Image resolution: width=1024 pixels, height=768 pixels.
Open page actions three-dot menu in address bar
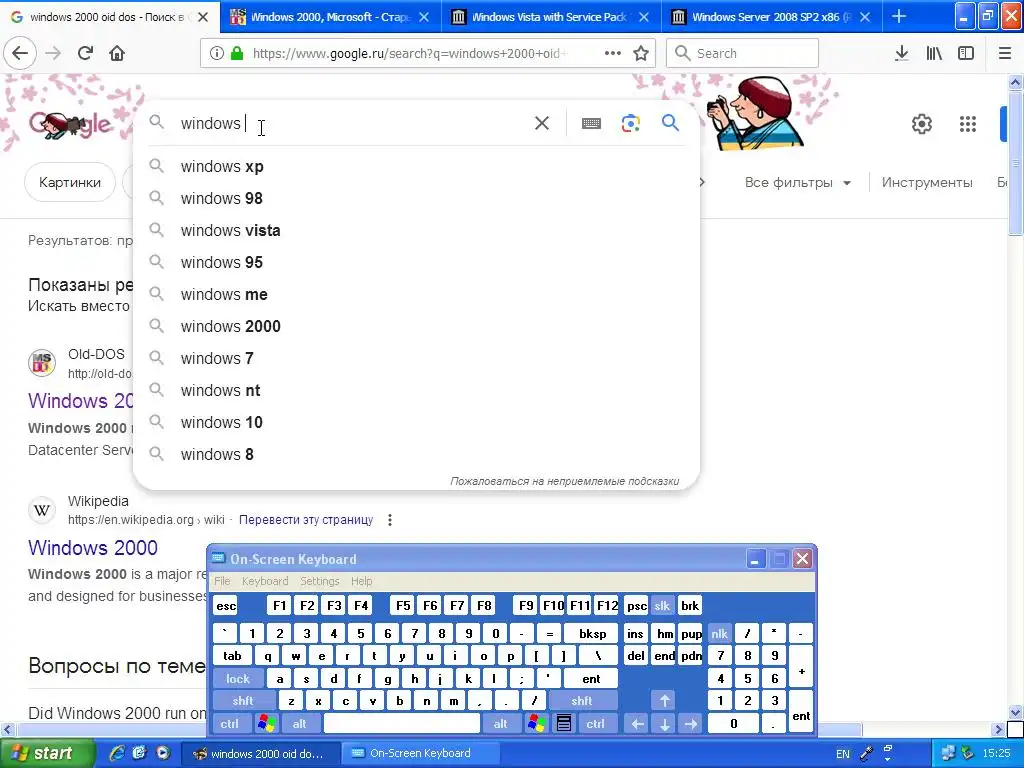(x=613, y=53)
